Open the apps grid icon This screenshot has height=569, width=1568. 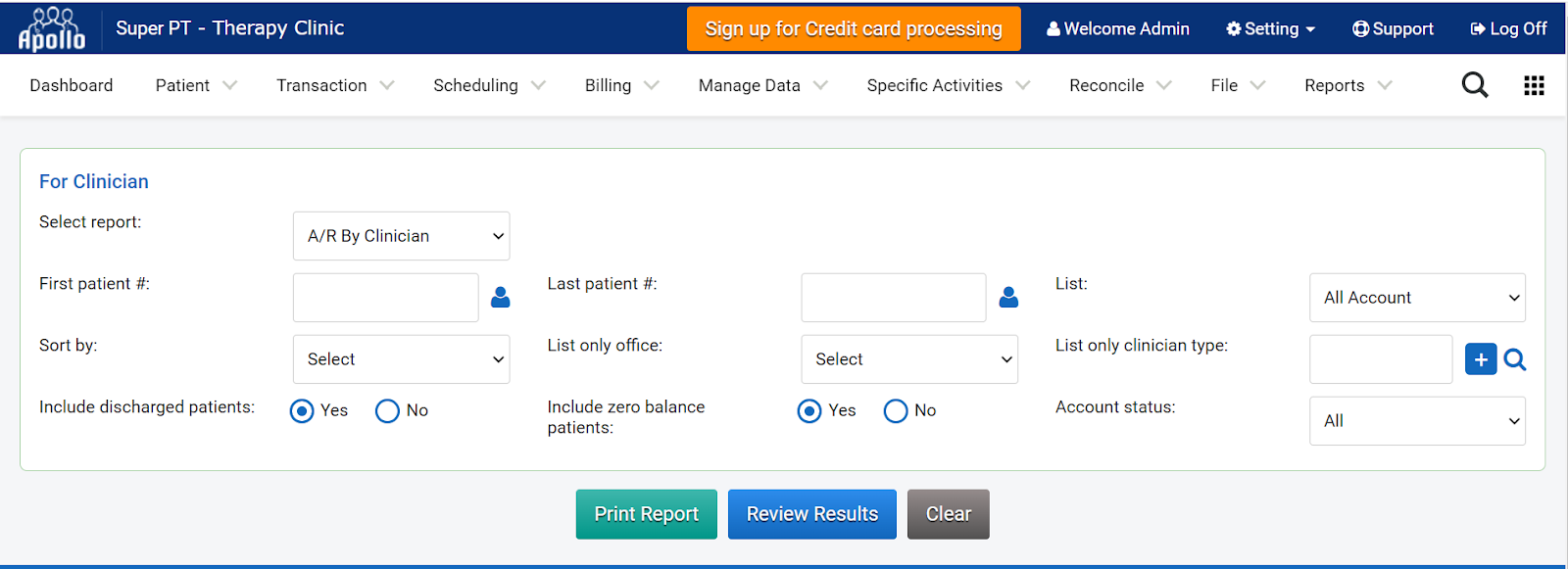click(1535, 85)
